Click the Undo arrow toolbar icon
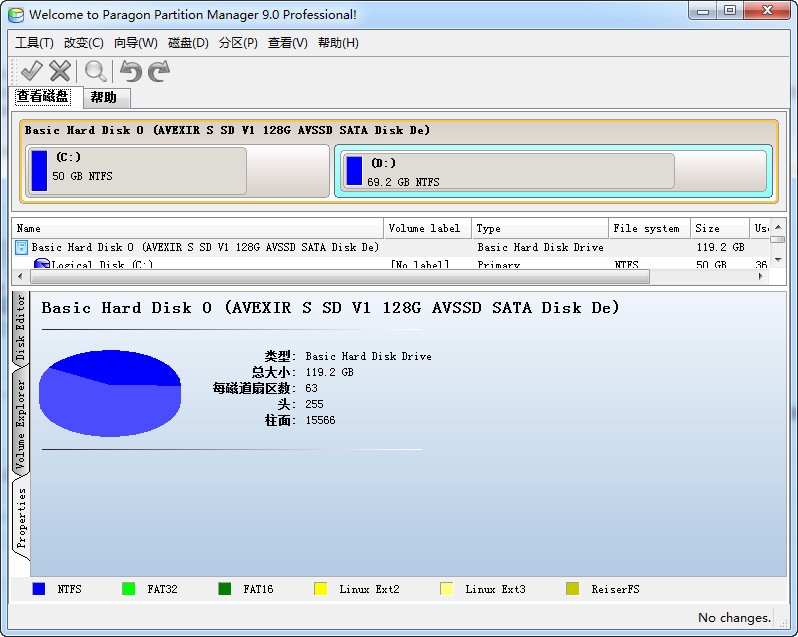 pos(131,71)
